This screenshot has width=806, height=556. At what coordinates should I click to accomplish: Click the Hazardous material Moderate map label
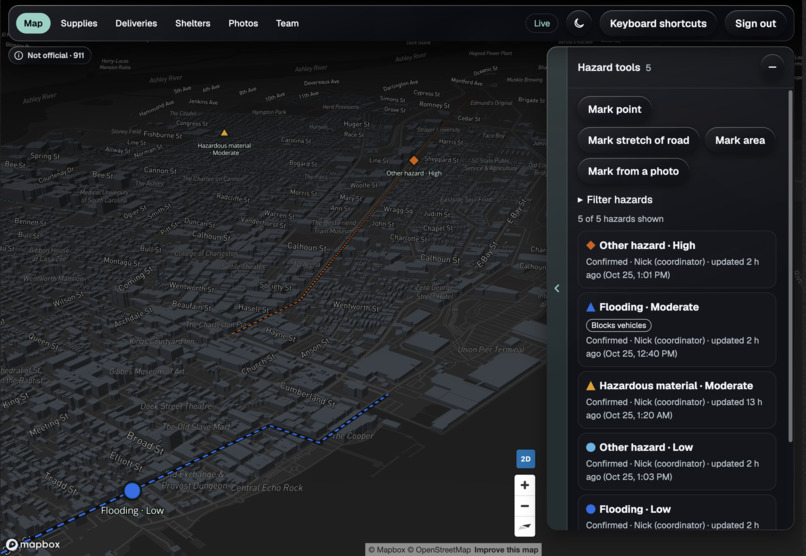pos(225,149)
